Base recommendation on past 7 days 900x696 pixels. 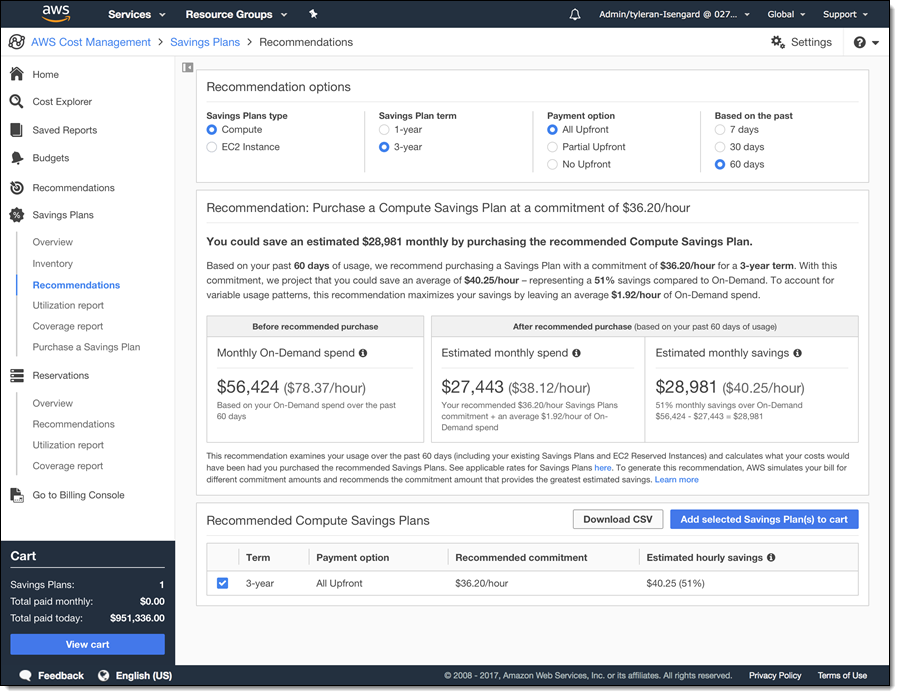pos(720,130)
